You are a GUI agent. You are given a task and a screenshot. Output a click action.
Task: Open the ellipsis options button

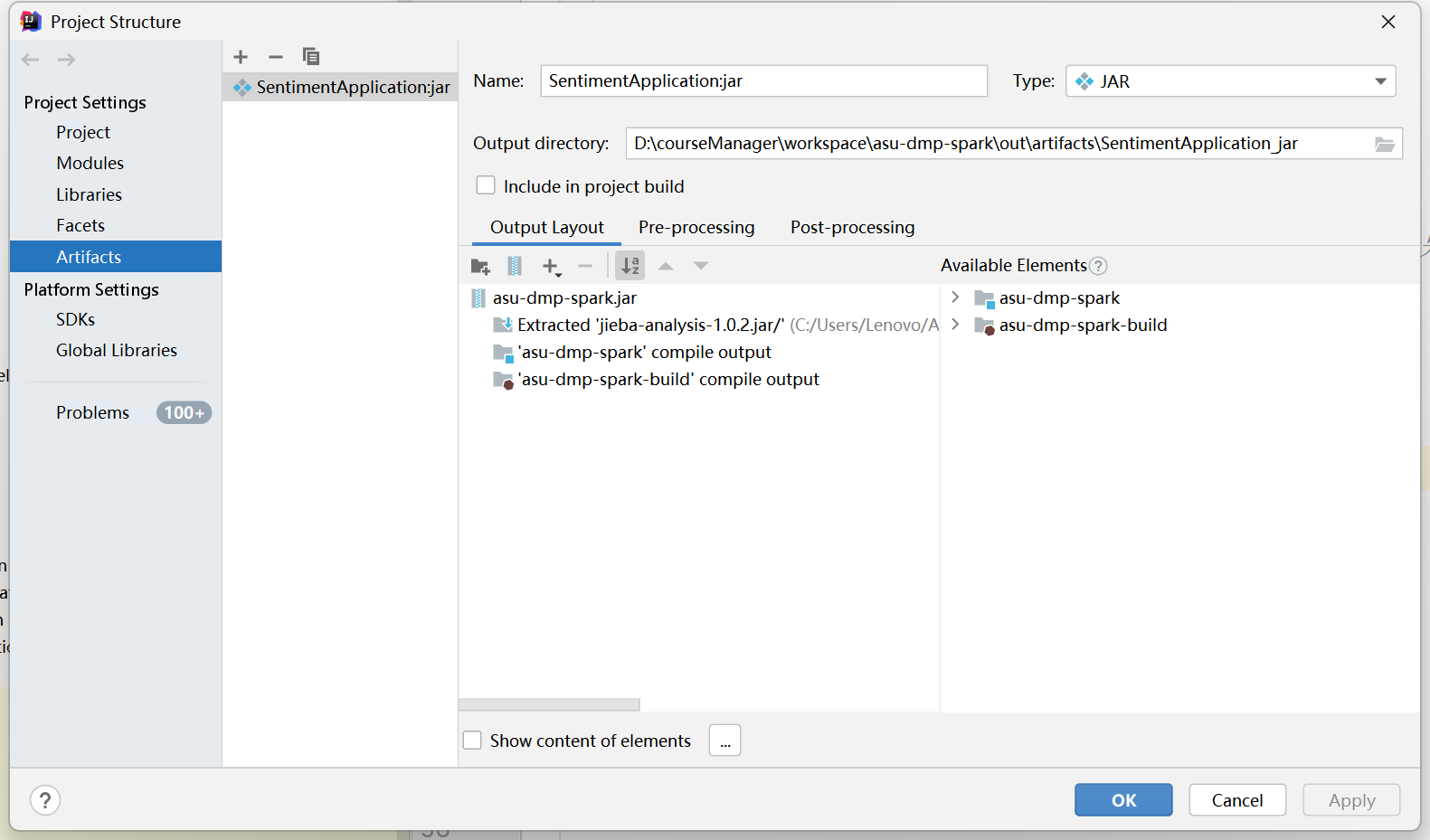point(725,741)
